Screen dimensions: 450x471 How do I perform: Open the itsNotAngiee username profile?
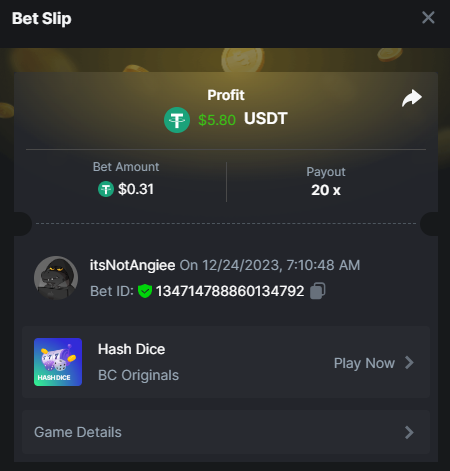[132, 266]
